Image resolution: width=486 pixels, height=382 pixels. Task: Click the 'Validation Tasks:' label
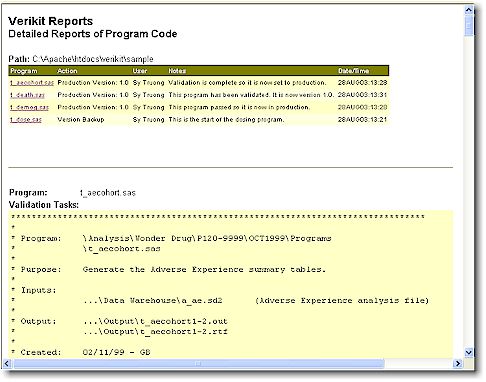44,205
